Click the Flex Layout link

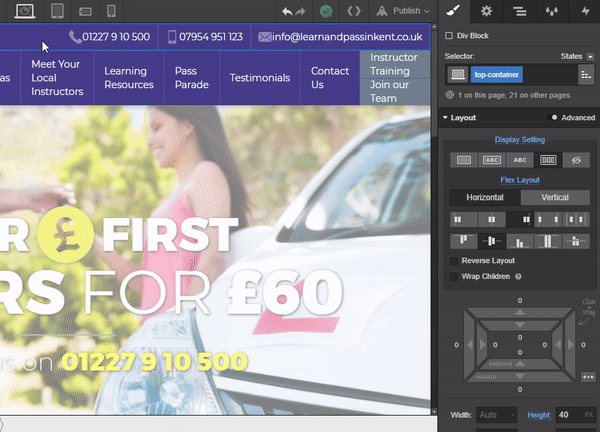520,180
